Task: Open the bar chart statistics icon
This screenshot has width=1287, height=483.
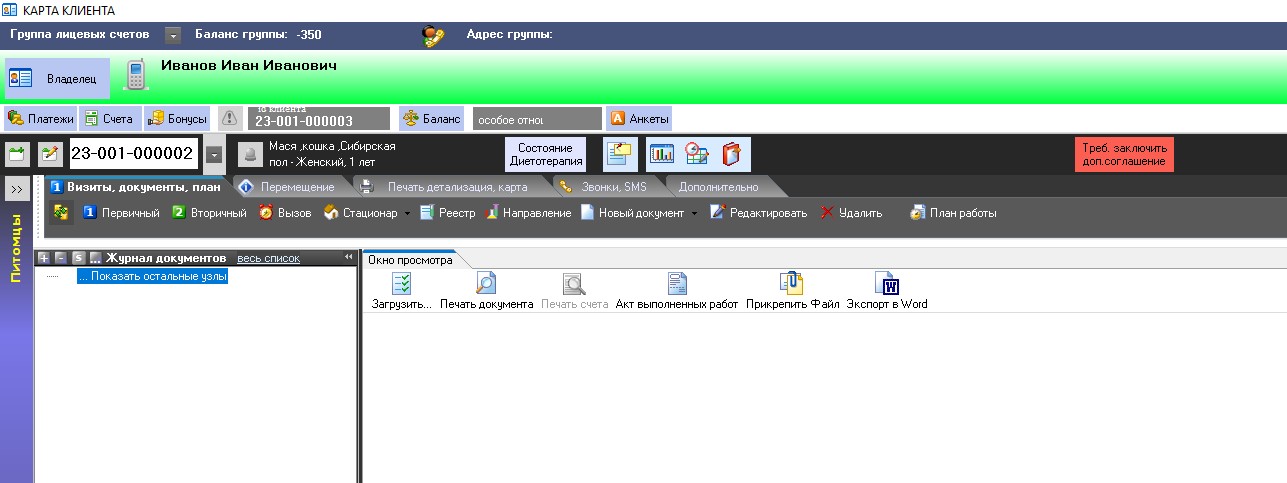Action: pyautogui.click(x=662, y=154)
